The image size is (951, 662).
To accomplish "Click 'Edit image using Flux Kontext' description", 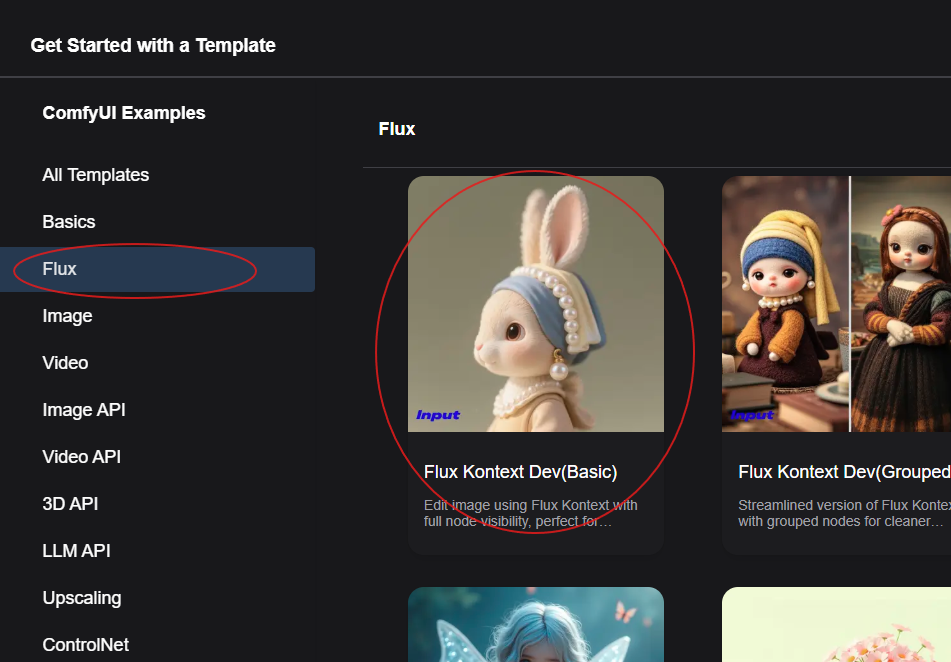I will point(531,513).
